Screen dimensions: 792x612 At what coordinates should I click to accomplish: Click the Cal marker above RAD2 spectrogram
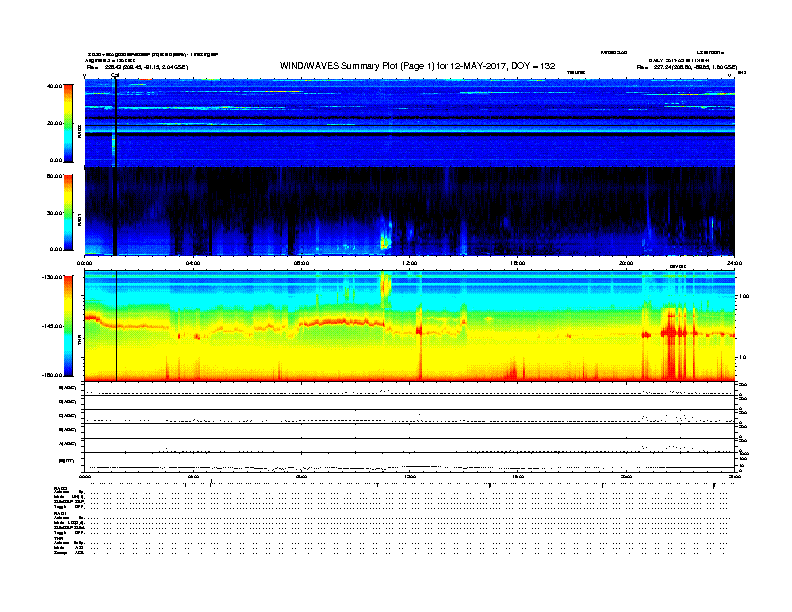pyautogui.click(x=115, y=75)
